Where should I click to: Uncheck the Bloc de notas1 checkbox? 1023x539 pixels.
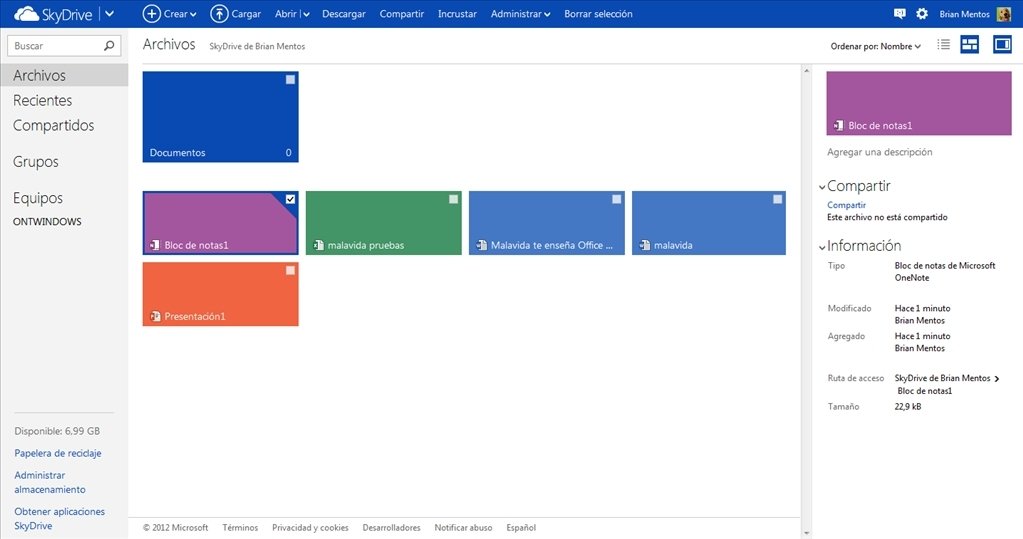(290, 199)
